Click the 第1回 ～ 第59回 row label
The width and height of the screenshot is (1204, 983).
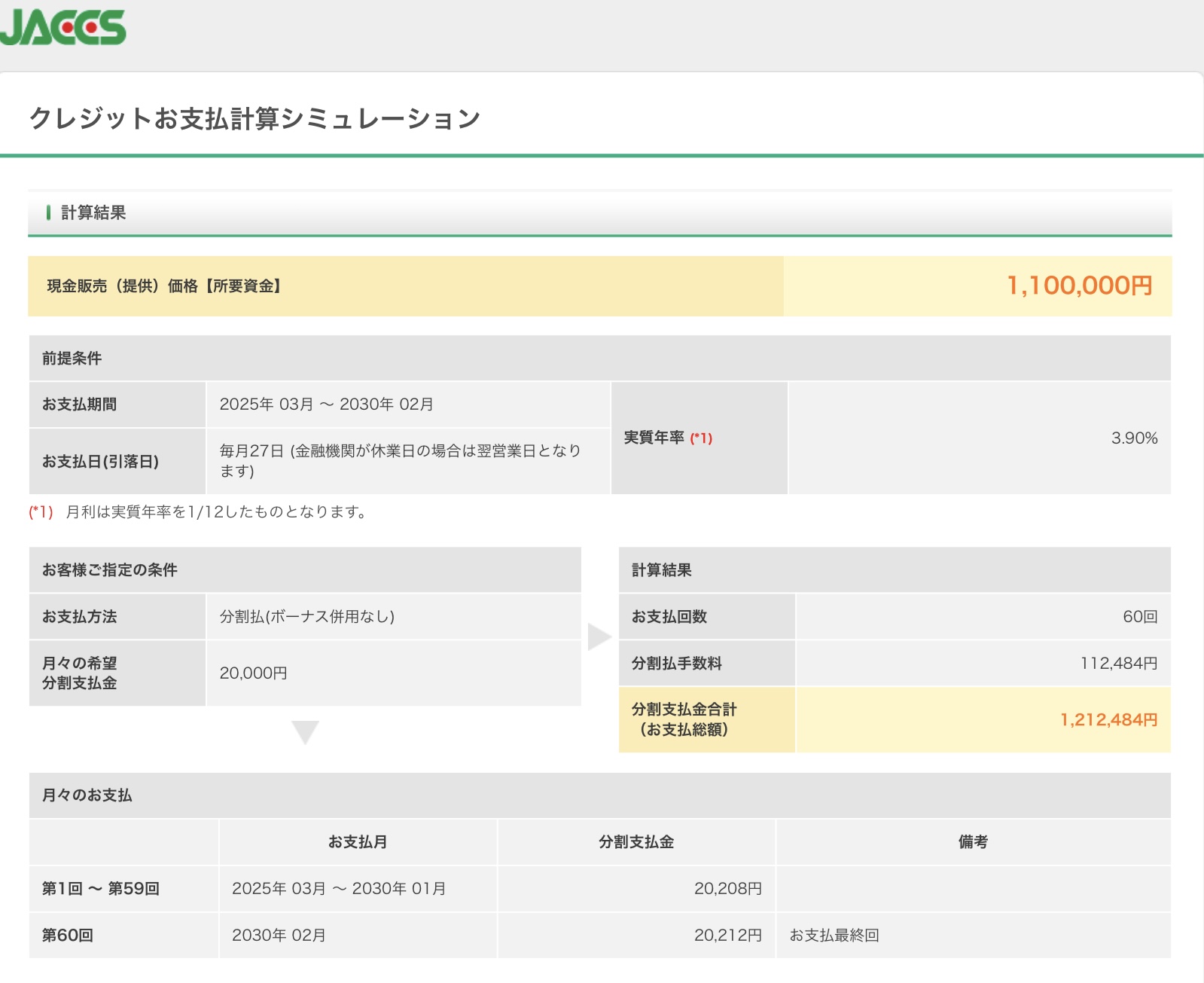100,889
